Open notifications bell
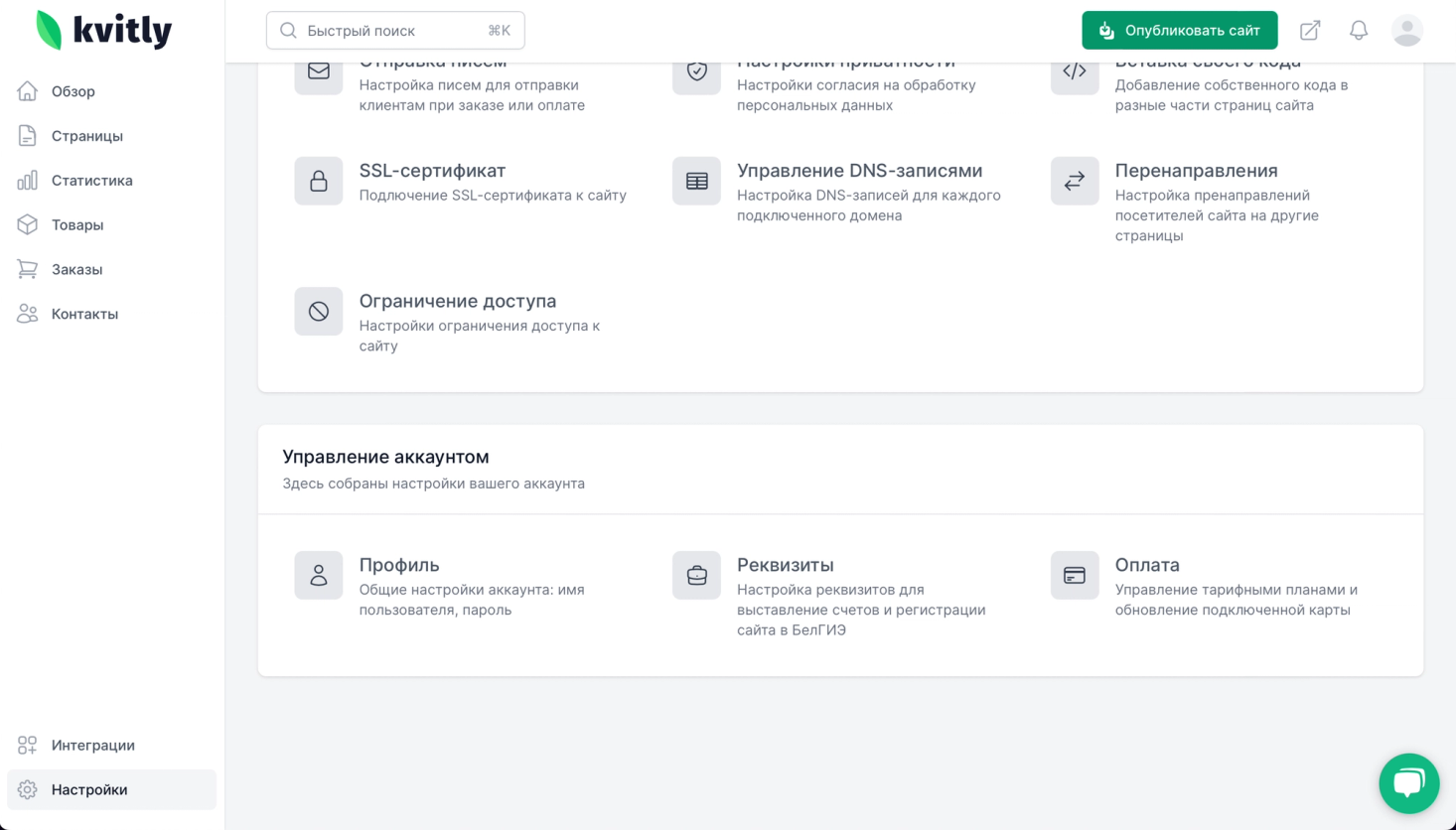Image resolution: width=1456 pixels, height=830 pixels. [x=1359, y=31]
